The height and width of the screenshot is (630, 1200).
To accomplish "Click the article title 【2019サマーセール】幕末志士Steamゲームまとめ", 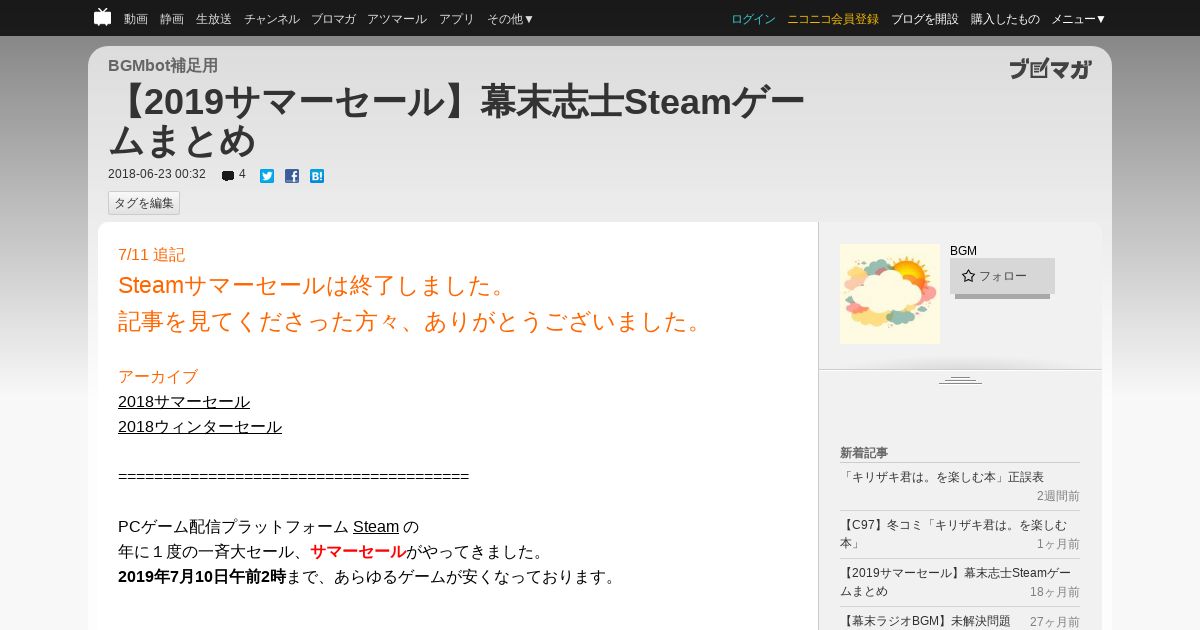I will point(456,121).
